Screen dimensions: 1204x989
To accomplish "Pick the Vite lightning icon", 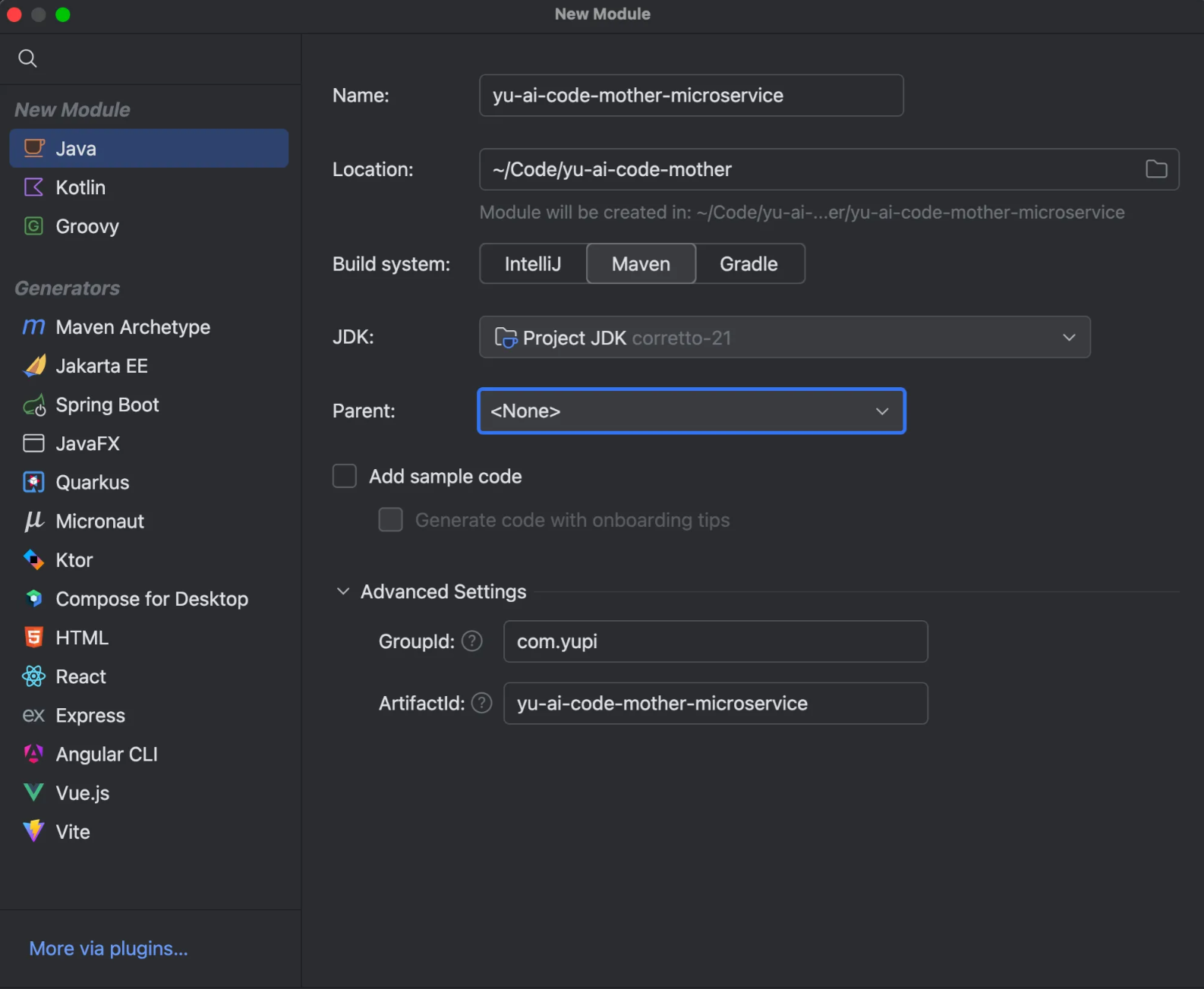I will [34, 831].
